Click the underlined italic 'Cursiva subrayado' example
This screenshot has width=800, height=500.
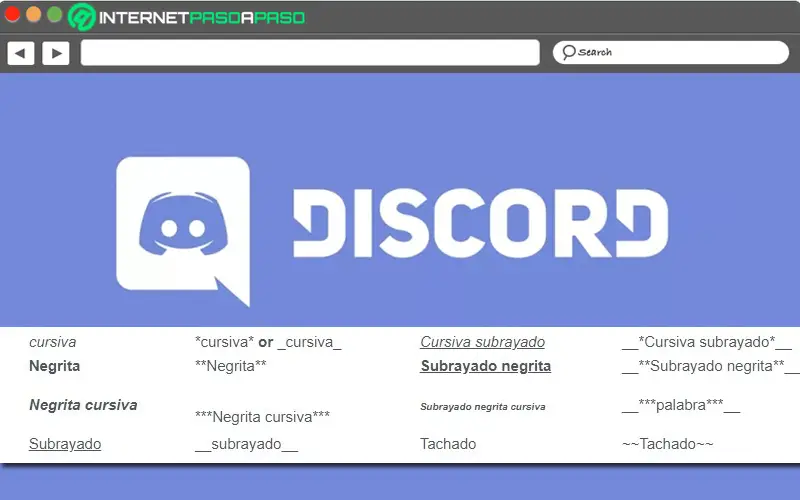[482, 342]
